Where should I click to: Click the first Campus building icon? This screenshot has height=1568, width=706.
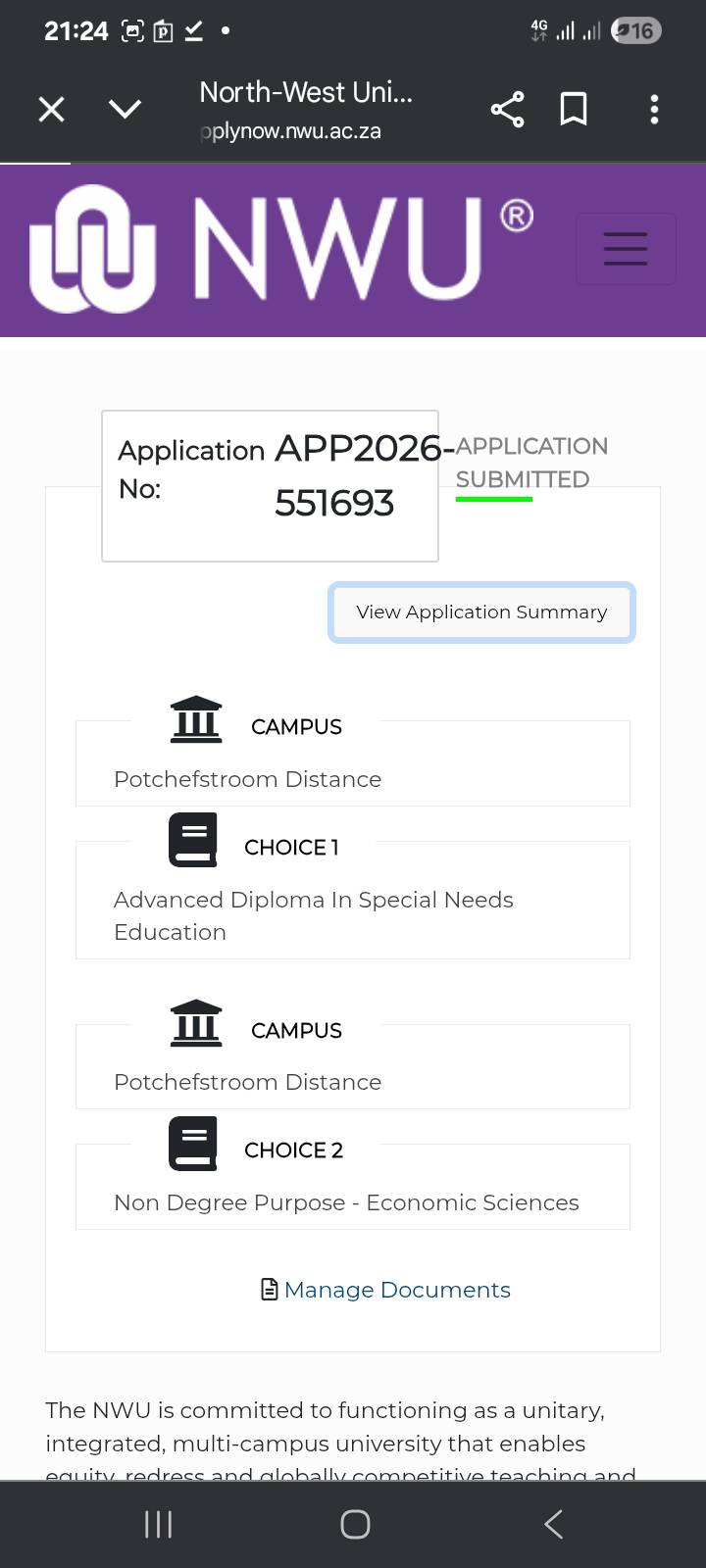(196, 718)
